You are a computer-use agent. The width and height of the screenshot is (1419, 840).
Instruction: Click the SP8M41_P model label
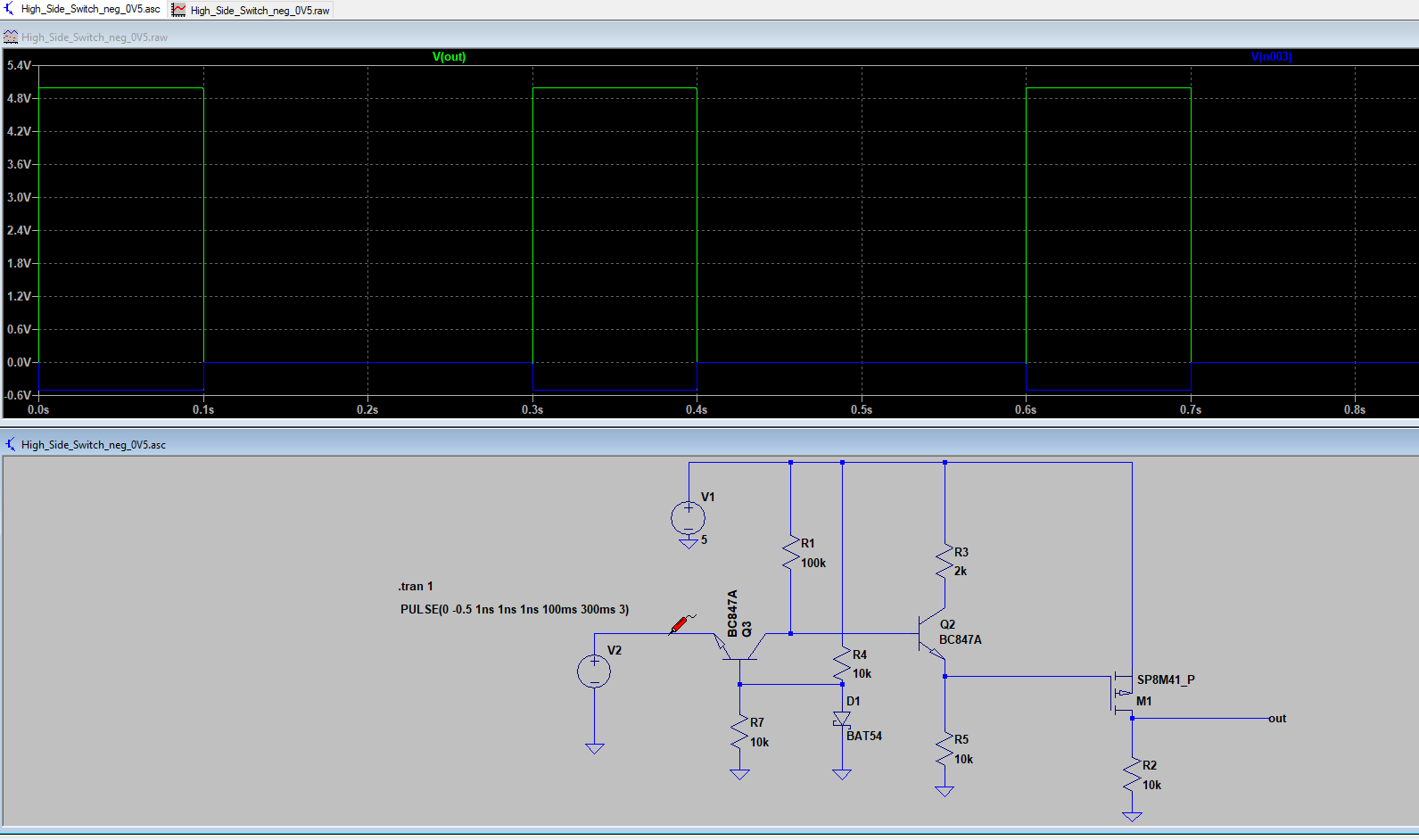[1166, 679]
